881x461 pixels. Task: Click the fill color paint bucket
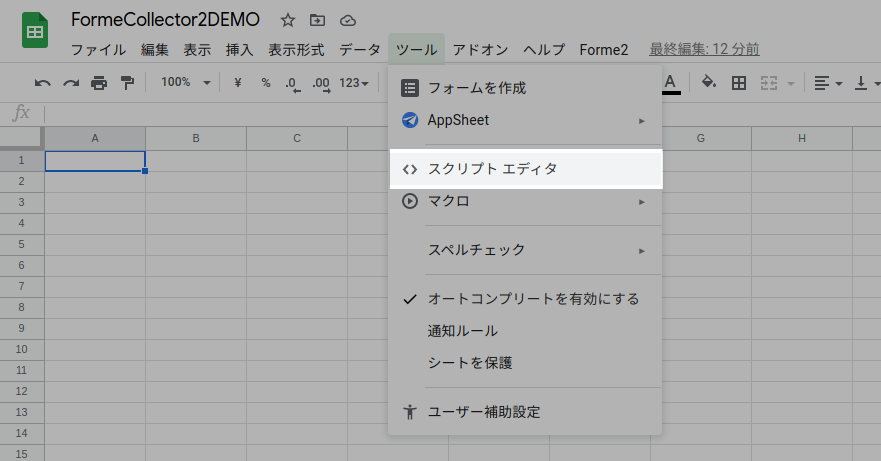click(x=709, y=83)
